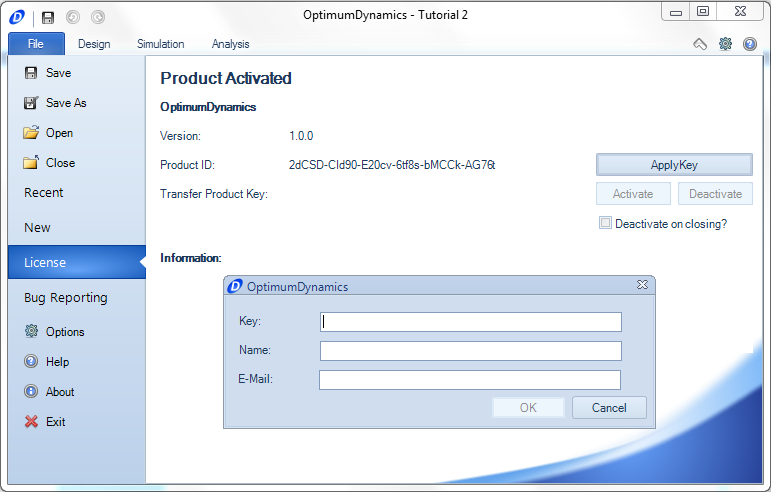Switch to the Design tab
The width and height of the screenshot is (771, 492).
94,44
